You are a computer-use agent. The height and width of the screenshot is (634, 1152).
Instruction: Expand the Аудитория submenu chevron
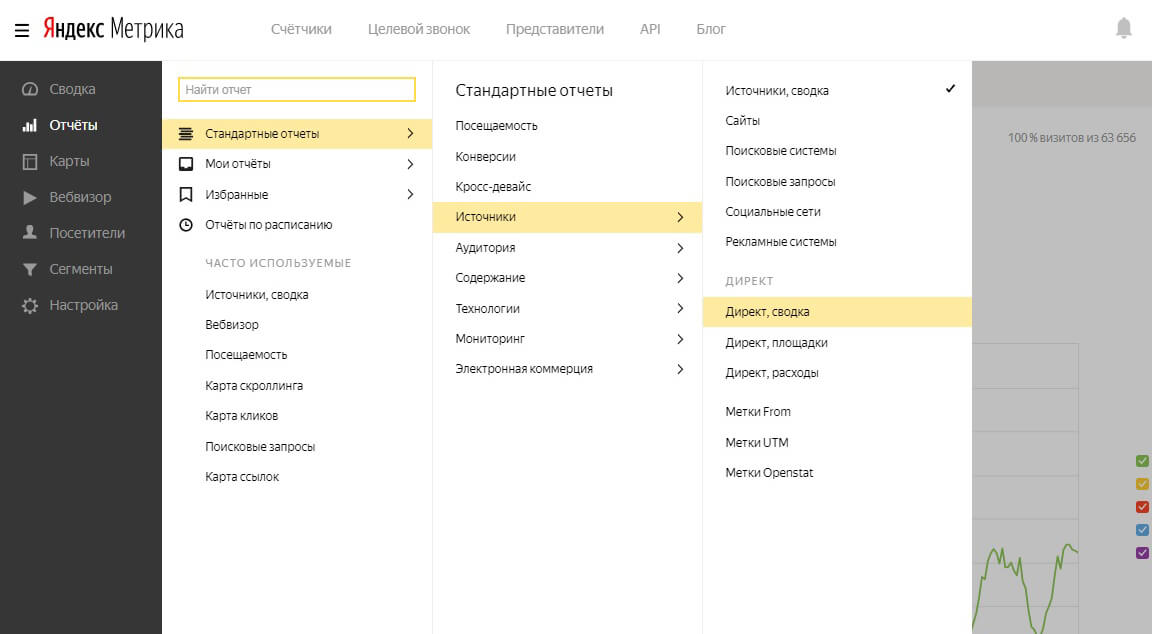point(680,248)
